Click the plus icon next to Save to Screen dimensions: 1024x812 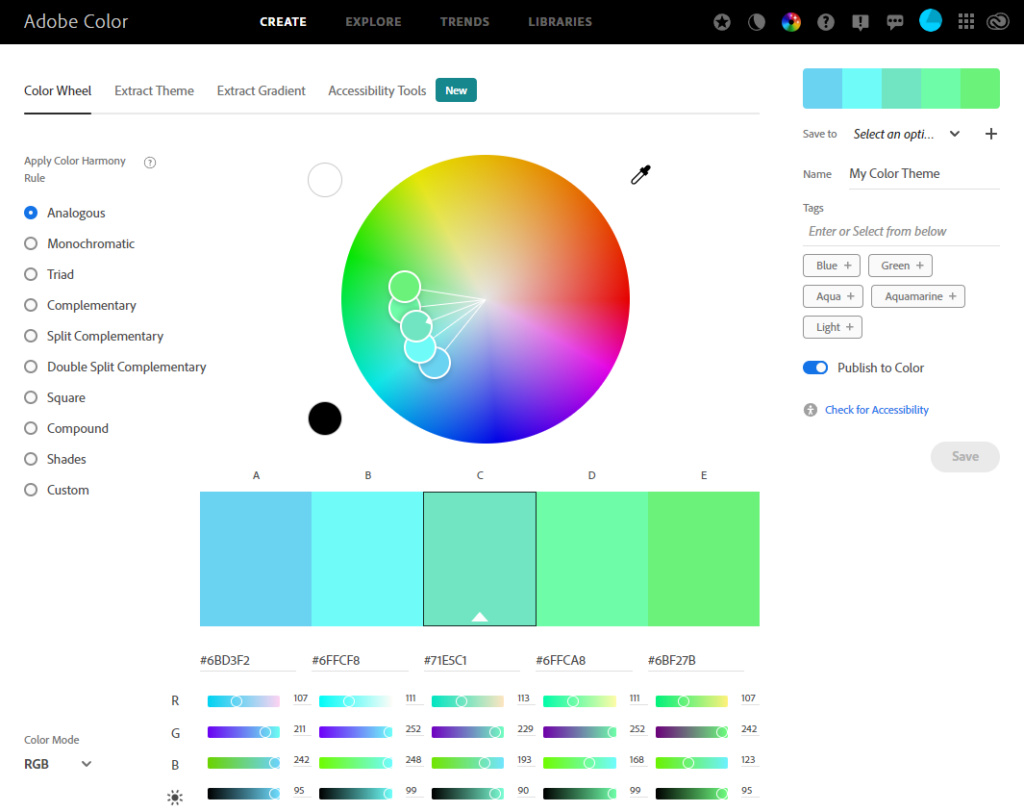click(x=991, y=134)
